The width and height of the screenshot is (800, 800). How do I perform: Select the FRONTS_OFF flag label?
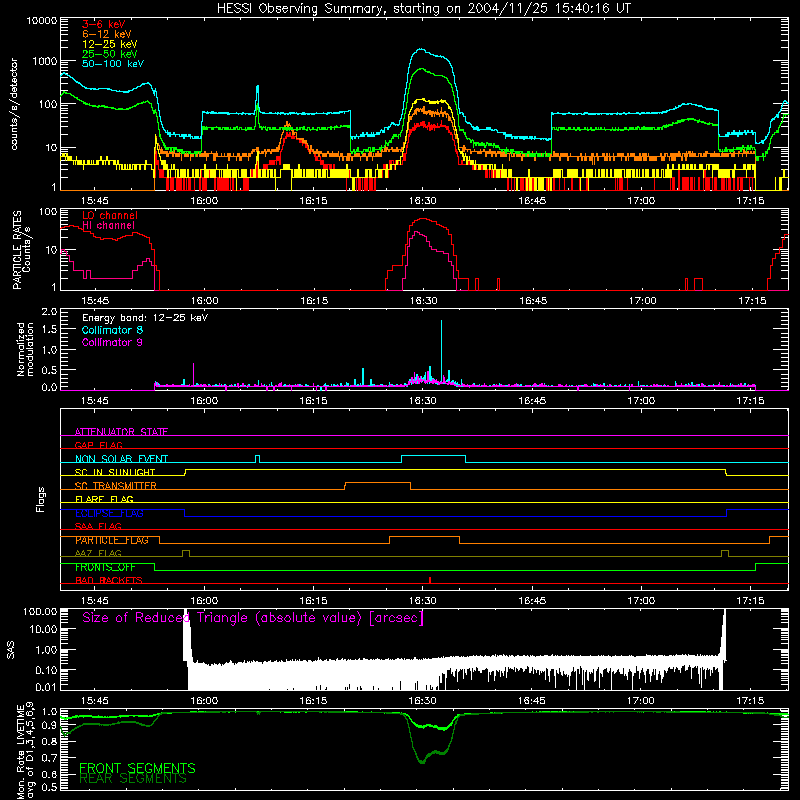click(x=105, y=567)
